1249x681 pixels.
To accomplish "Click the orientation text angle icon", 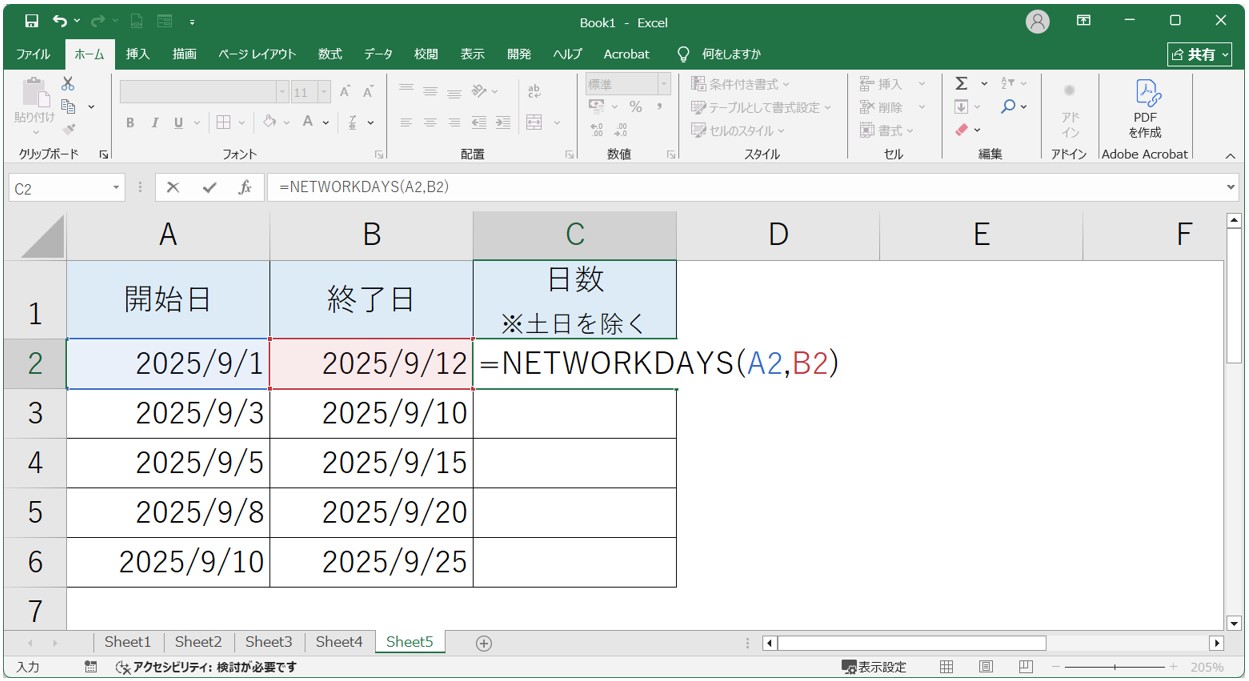I will pos(480,92).
